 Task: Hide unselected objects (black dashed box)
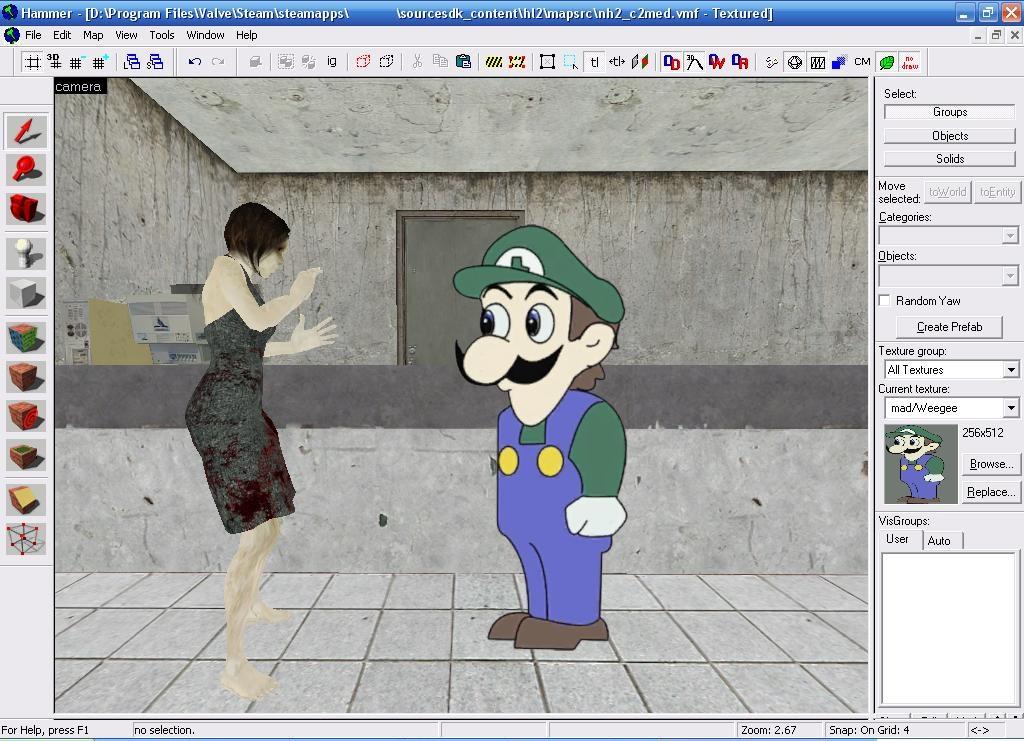pyautogui.click(x=387, y=62)
